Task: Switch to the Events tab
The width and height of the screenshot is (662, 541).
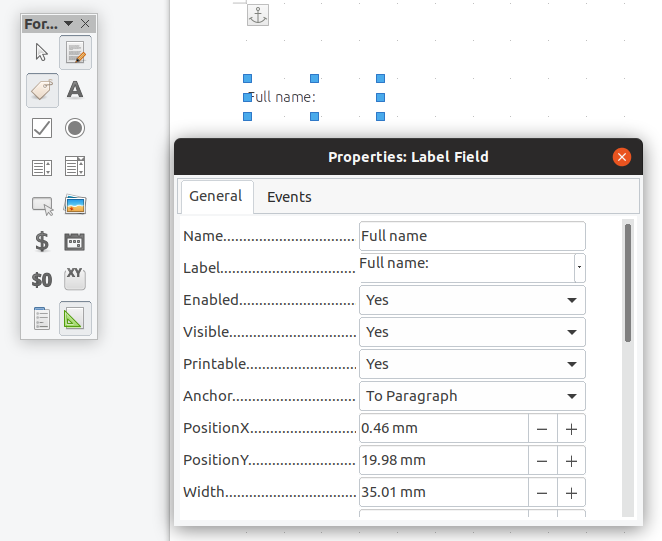Action: (x=289, y=197)
